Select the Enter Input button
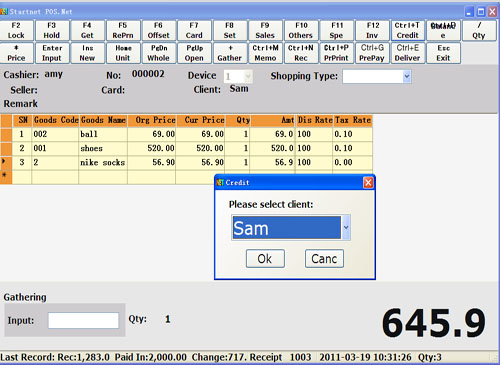Screen dimensions: 500x365 coord(52,53)
